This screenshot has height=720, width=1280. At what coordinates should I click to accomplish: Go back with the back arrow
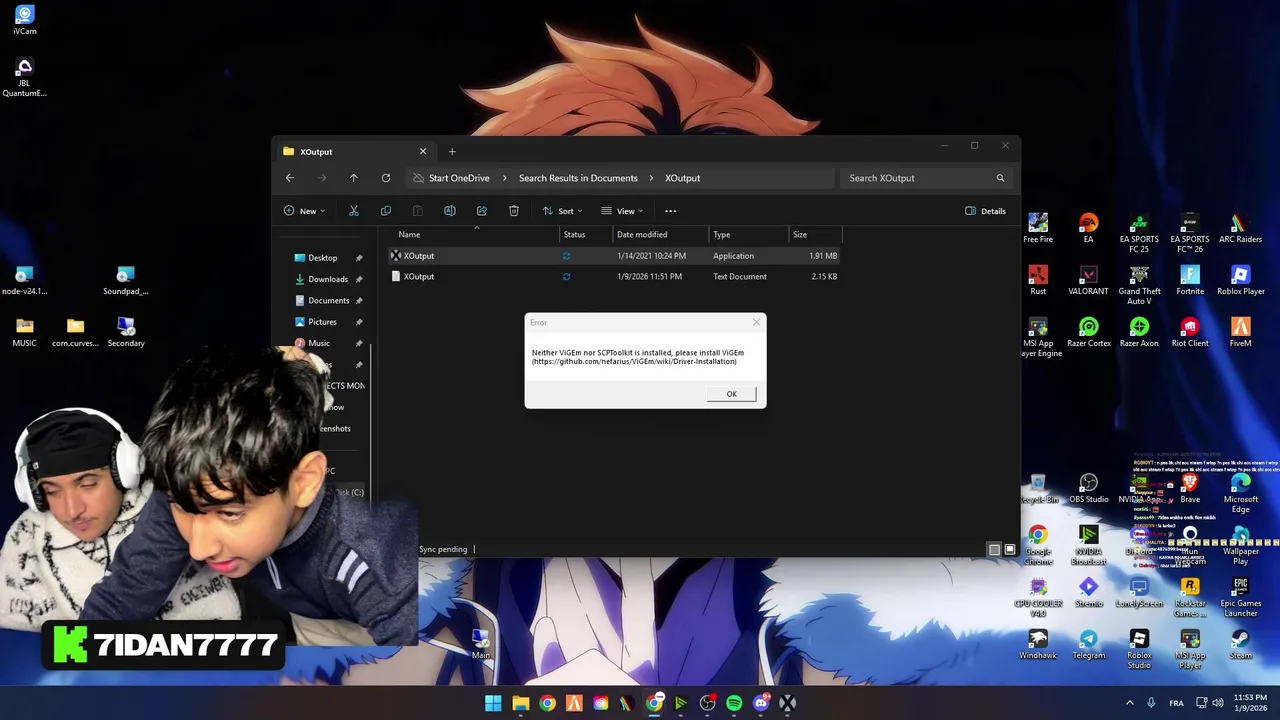pyautogui.click(x=290, y=178)
